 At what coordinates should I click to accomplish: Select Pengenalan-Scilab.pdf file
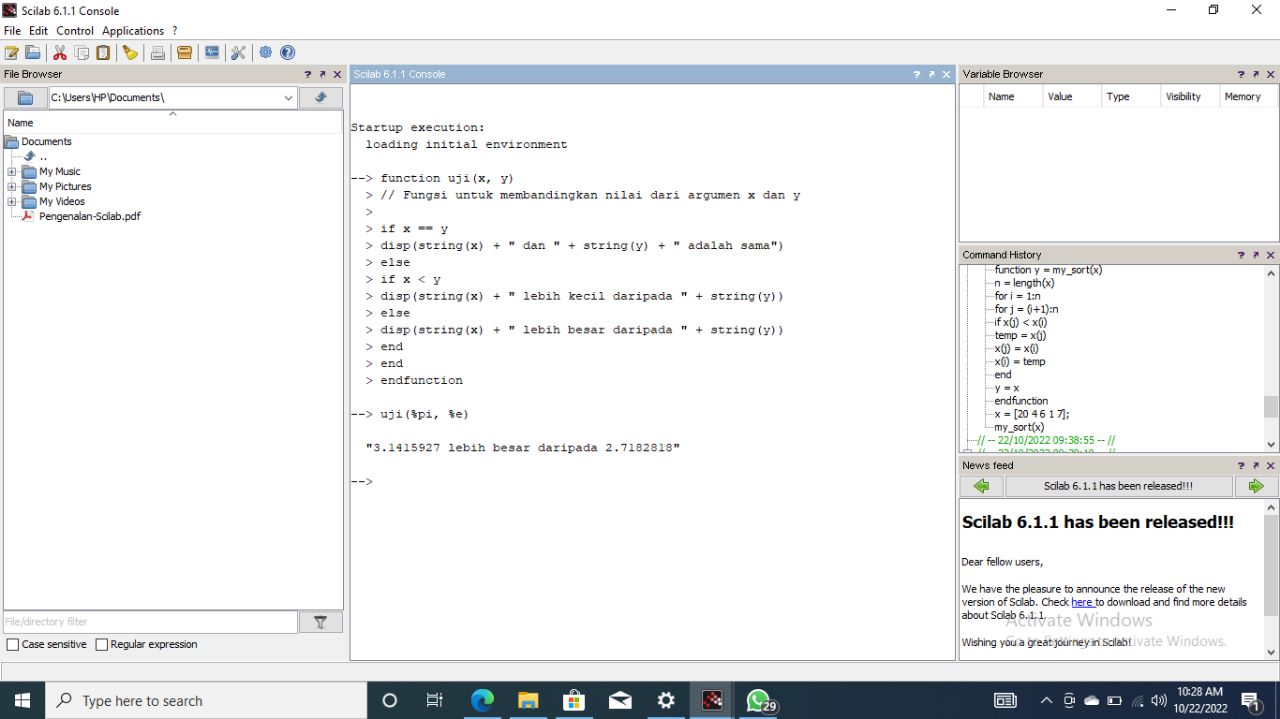(x=89, y=217)
